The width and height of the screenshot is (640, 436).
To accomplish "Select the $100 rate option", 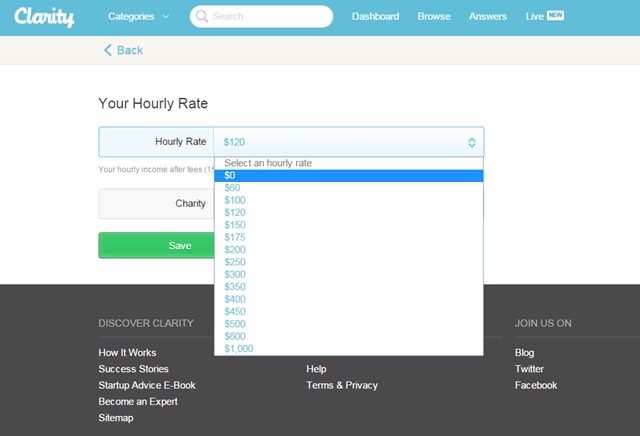I will tap(349, 200).
